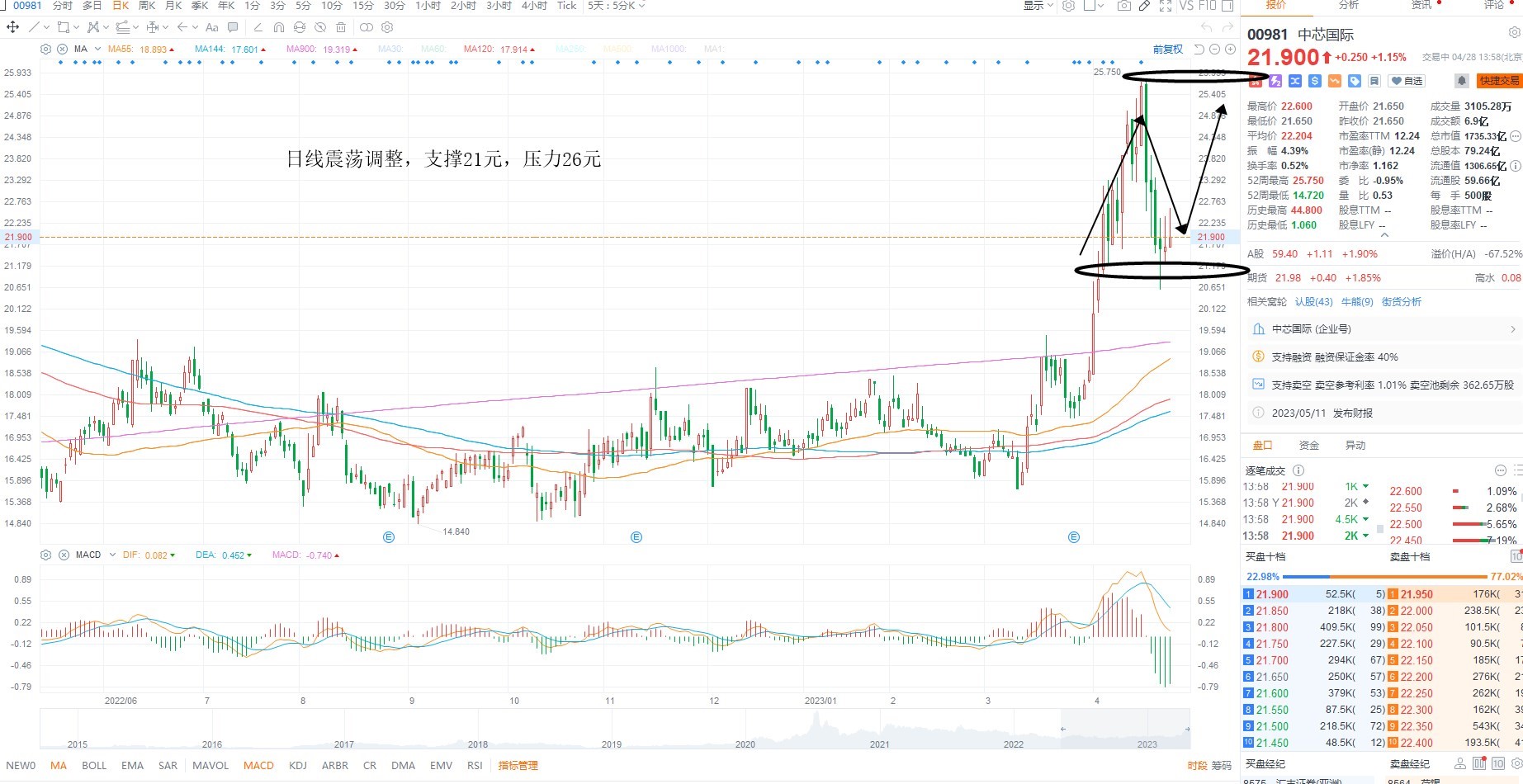Switch to 分时 intraday view
Image resolution: width=1523 pixels, height=784 pixels.
(x=63, y=6)
